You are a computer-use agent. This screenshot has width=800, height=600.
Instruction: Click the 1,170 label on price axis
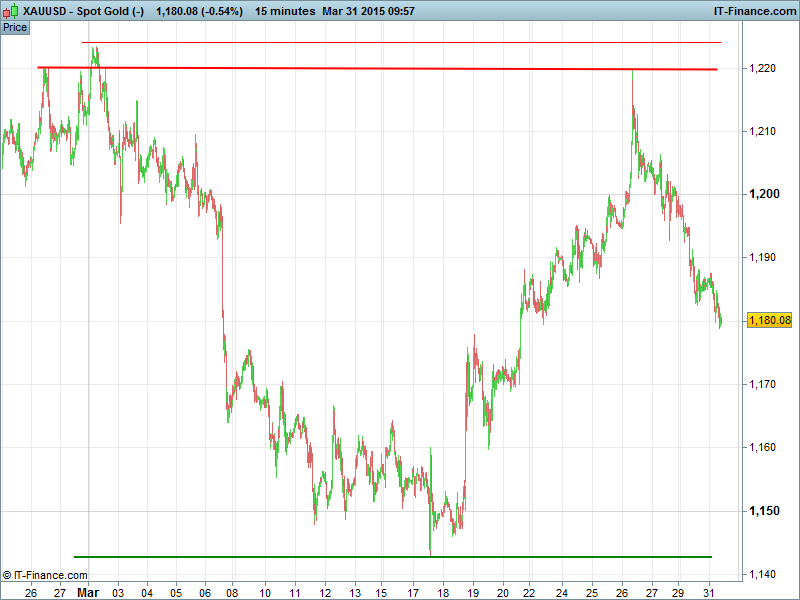[x=763, y=384]
